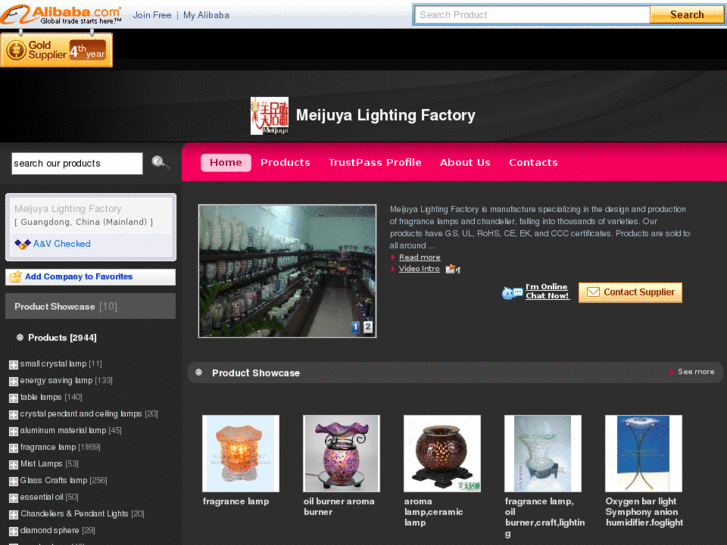Open the Oxygen bar light thumbnail

coord(644,454)
